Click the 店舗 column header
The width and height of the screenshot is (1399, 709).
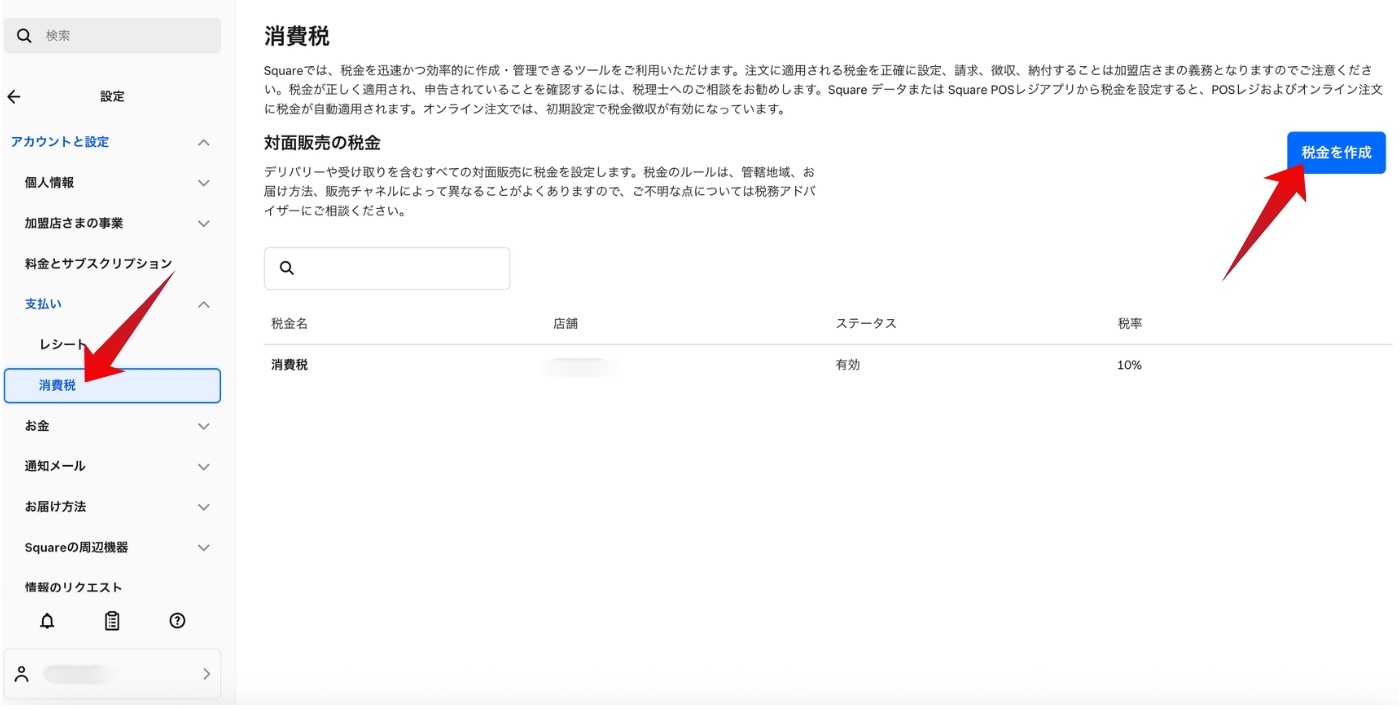coord(565,324)
